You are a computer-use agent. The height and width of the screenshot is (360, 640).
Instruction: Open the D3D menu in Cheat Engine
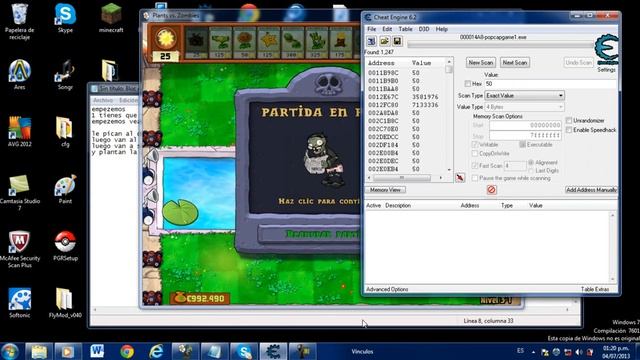click(424, 29)
